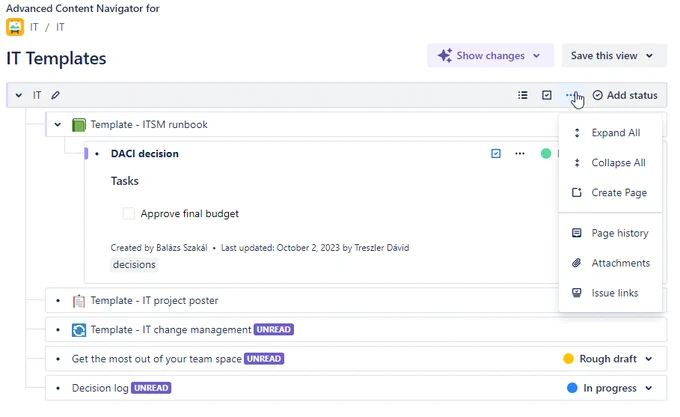Viewport: 680px width, 417px height.
Task: Click the IT project poster clipboard icon
Action: (78, 300)
